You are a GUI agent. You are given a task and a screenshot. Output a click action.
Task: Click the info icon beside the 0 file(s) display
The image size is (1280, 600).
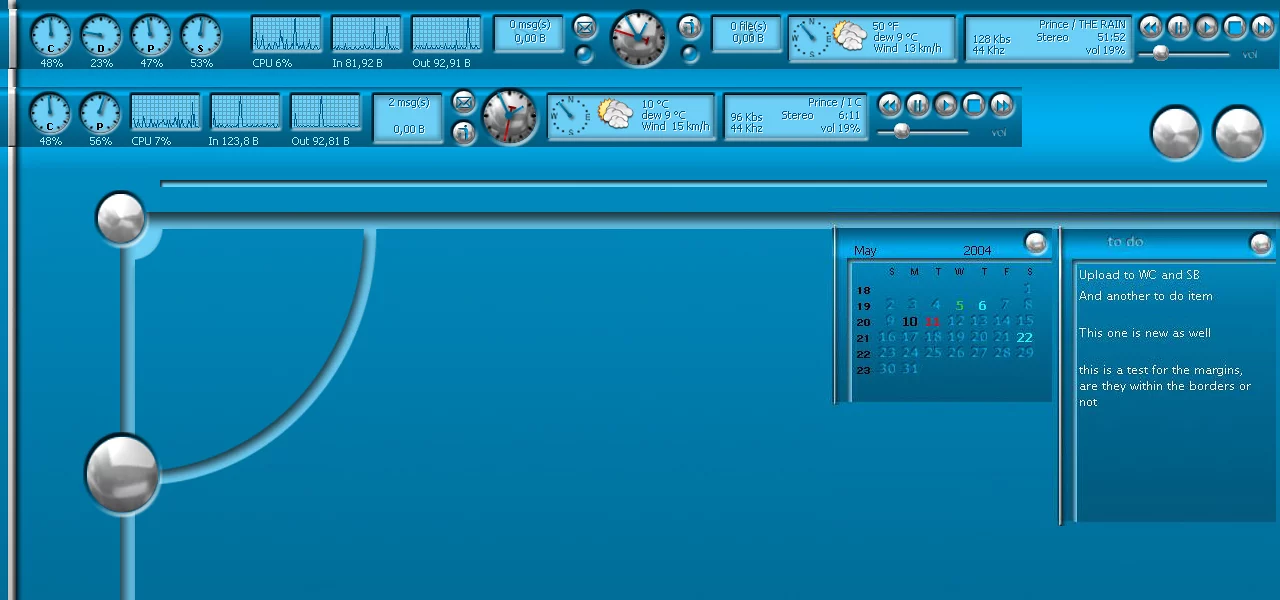(x=689, y=26)
